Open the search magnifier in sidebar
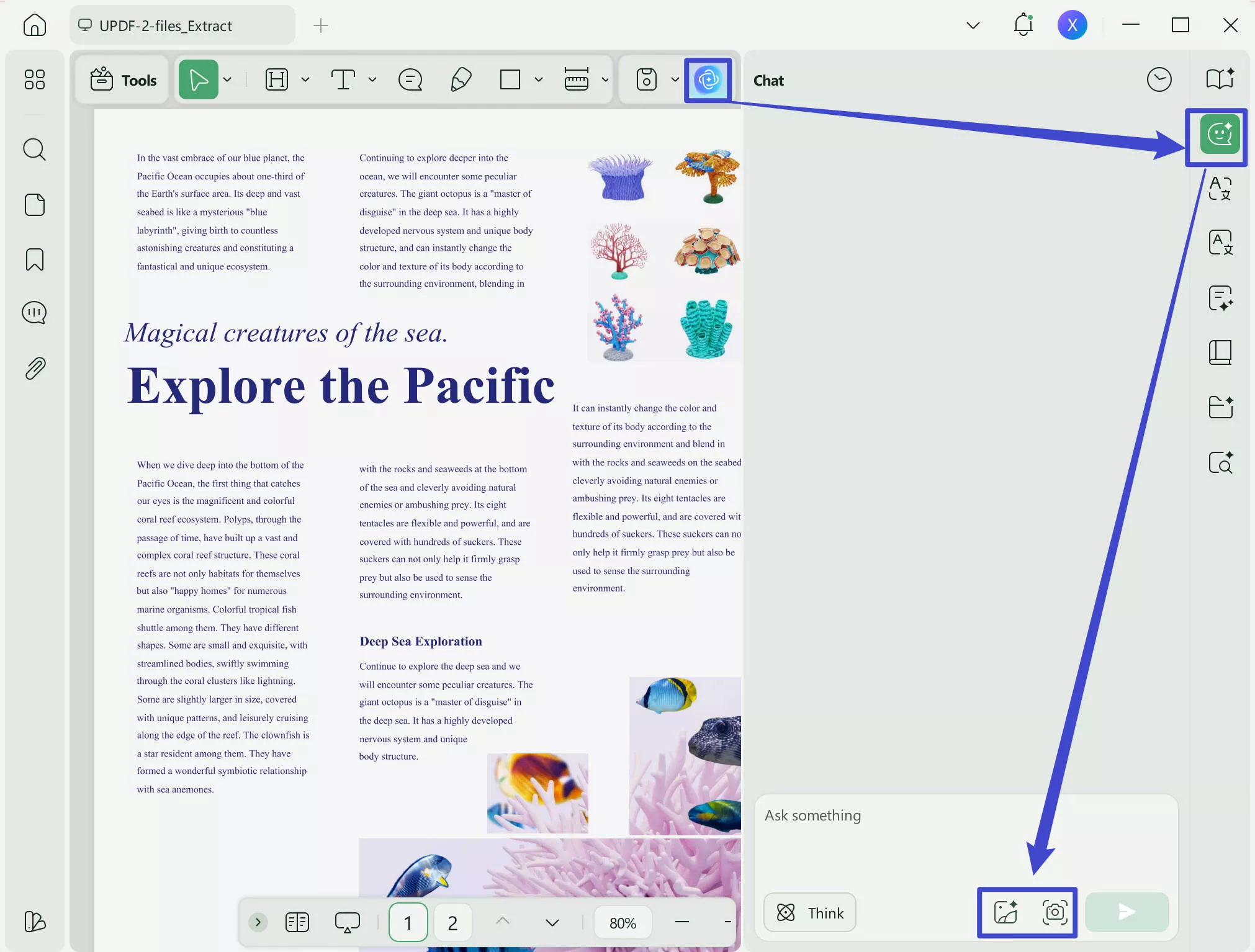1255x952 pixels. coord(35,150)
